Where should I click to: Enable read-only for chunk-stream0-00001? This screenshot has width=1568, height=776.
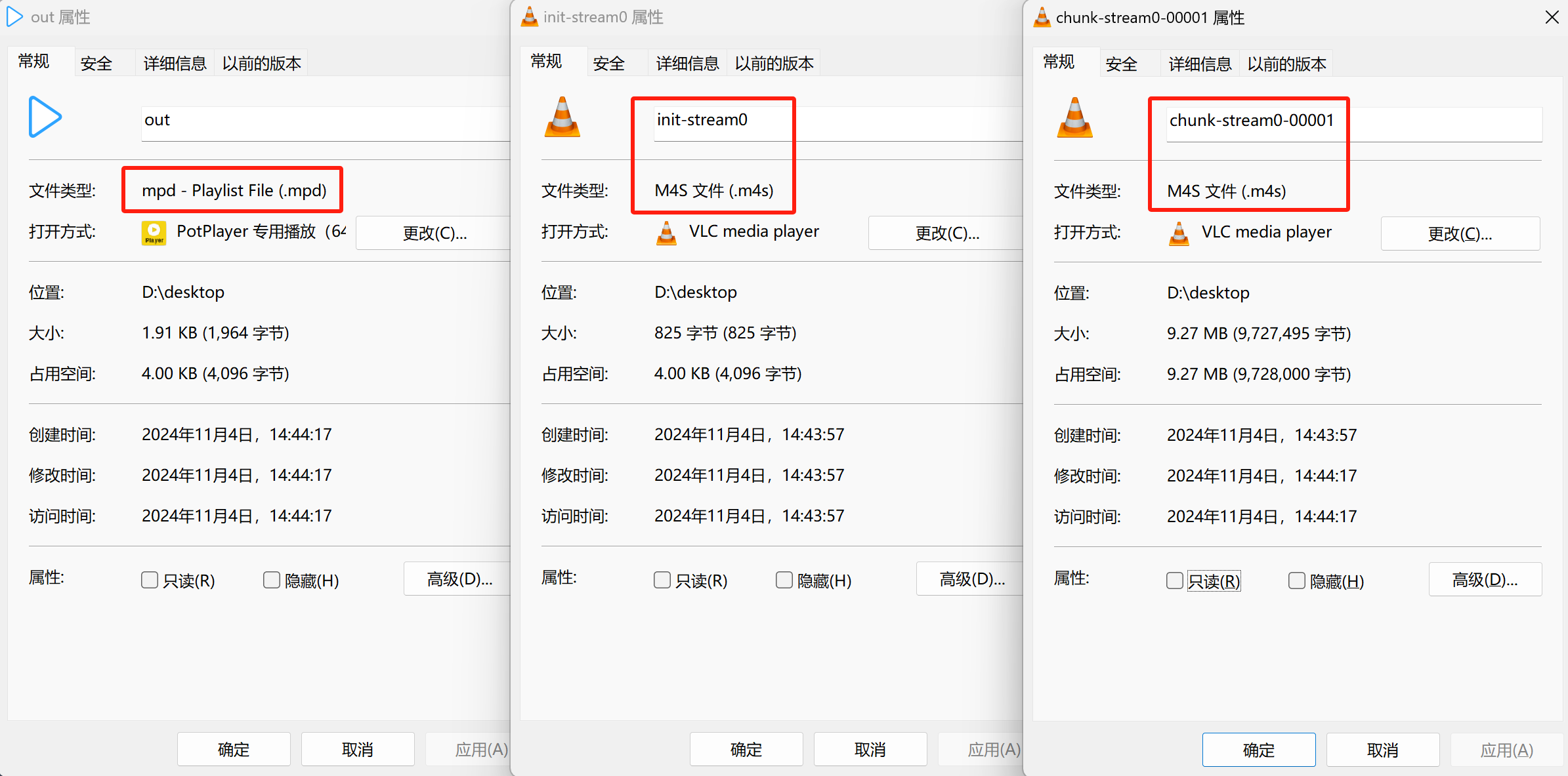1174,581
